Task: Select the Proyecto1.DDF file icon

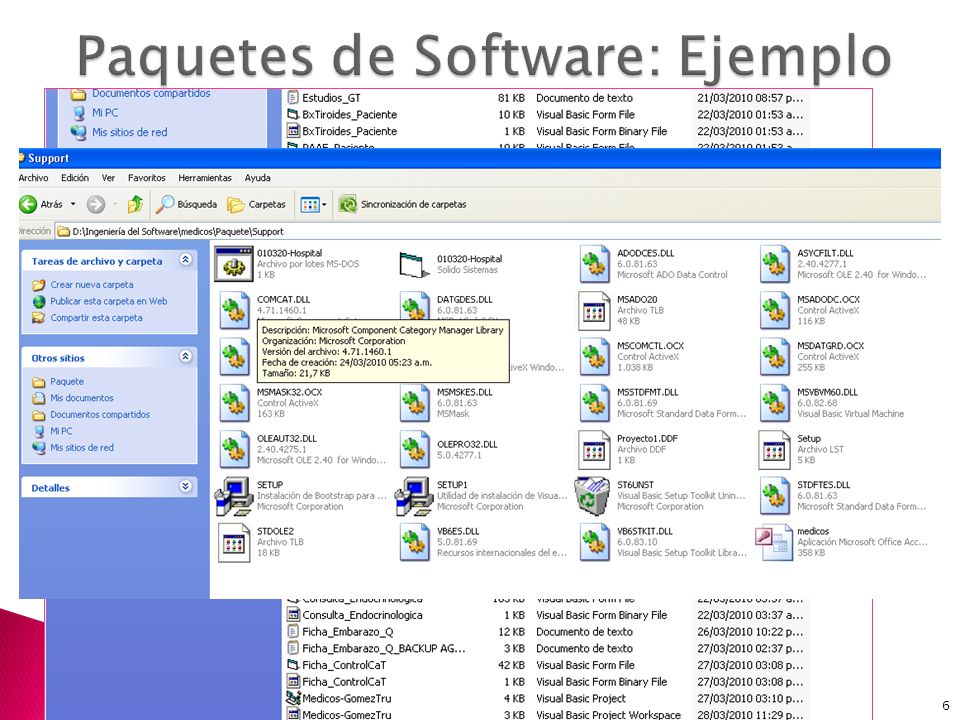Action: pos(594,449)
